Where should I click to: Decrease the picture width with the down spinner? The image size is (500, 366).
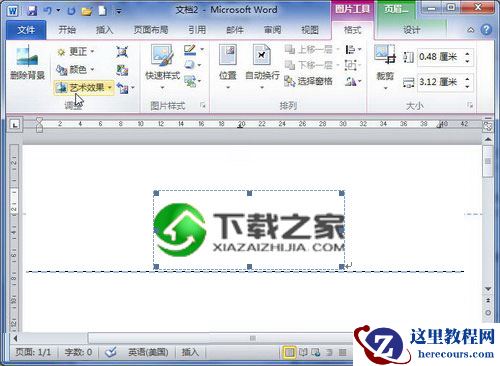pos(467,86)
